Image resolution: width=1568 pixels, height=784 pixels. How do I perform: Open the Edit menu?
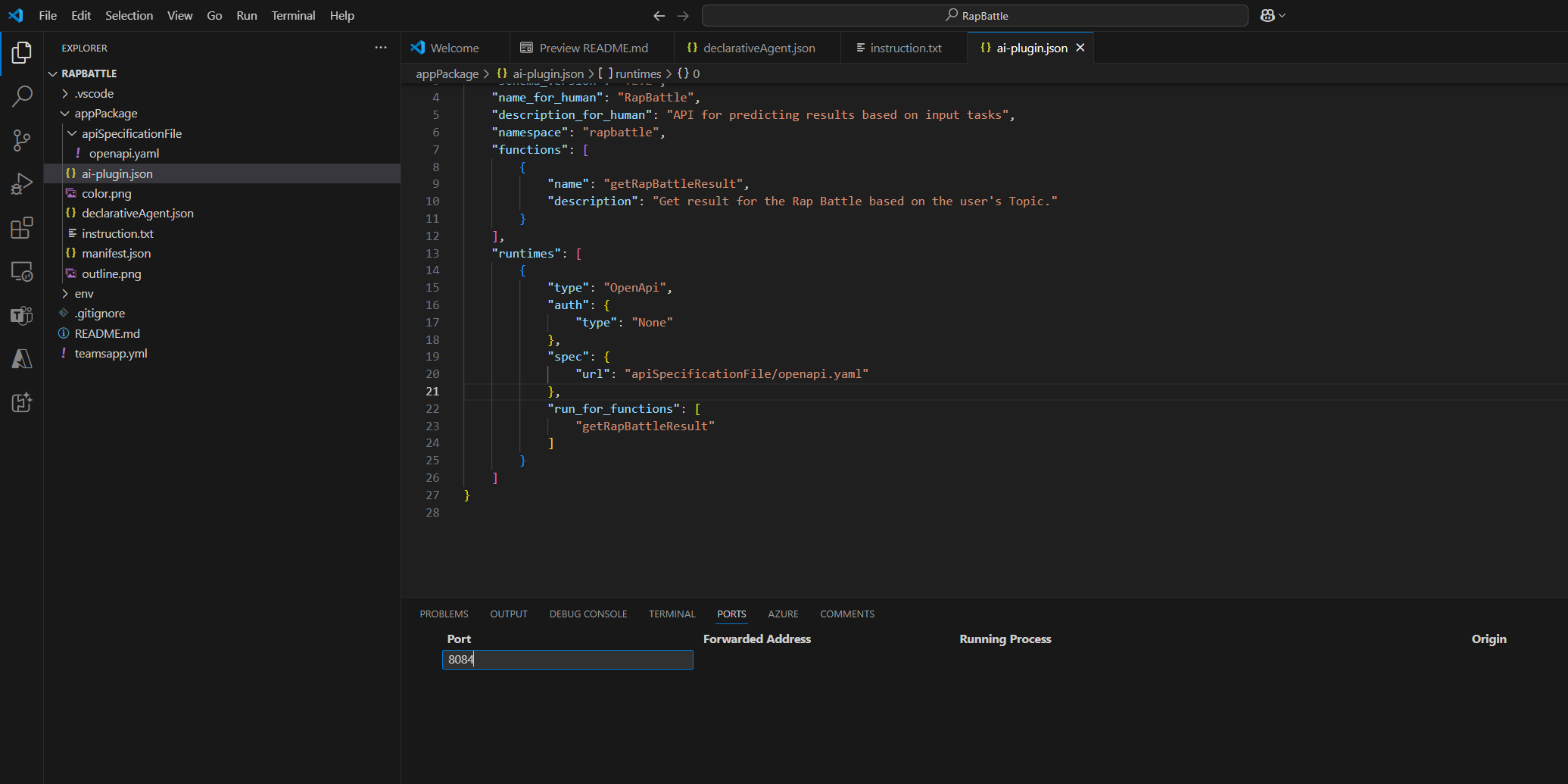81,15
